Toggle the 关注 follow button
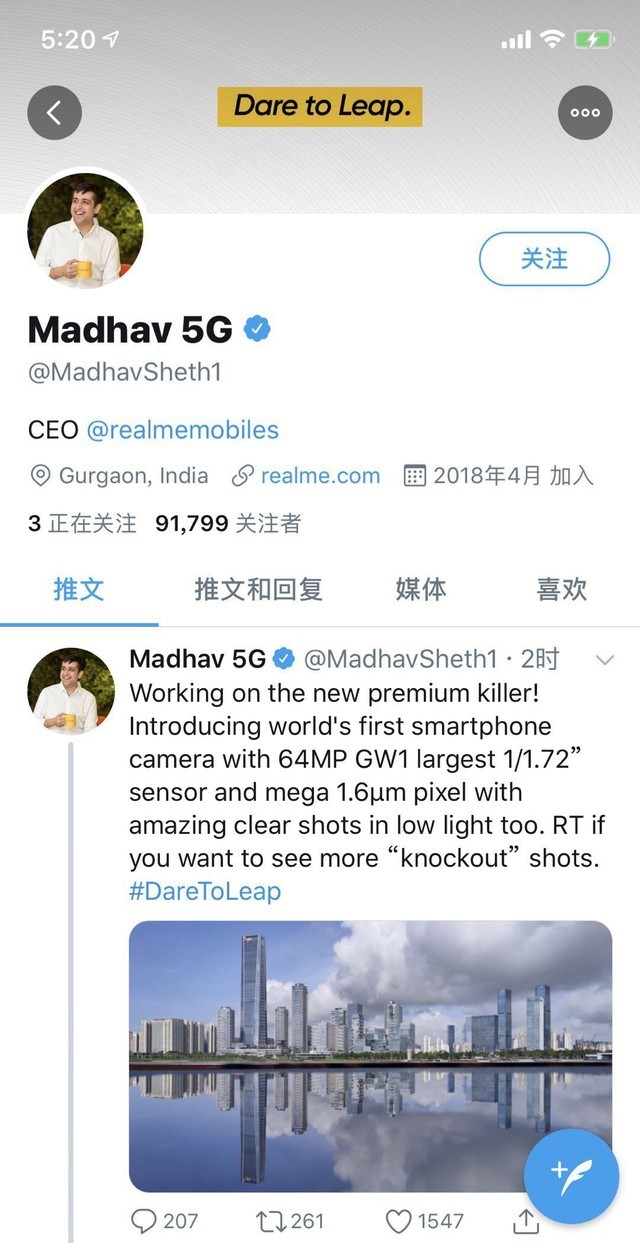The height and width of the screenshot is (1243, 640). point(544,259)
